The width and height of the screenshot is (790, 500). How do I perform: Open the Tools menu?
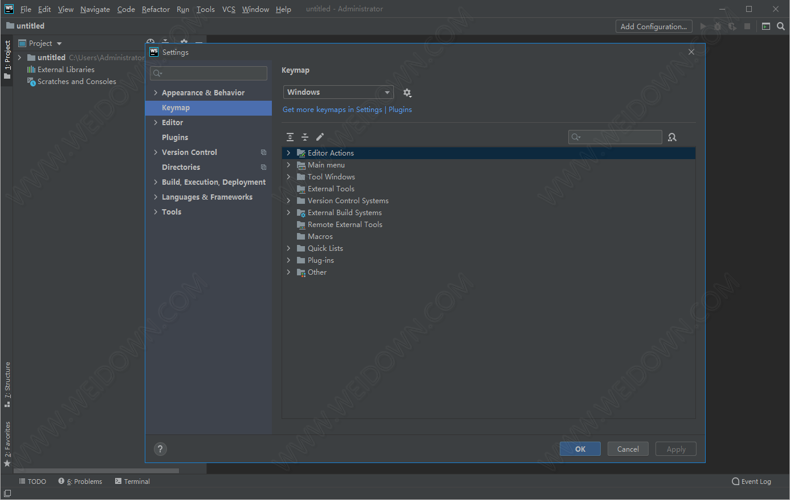(205, 9)
